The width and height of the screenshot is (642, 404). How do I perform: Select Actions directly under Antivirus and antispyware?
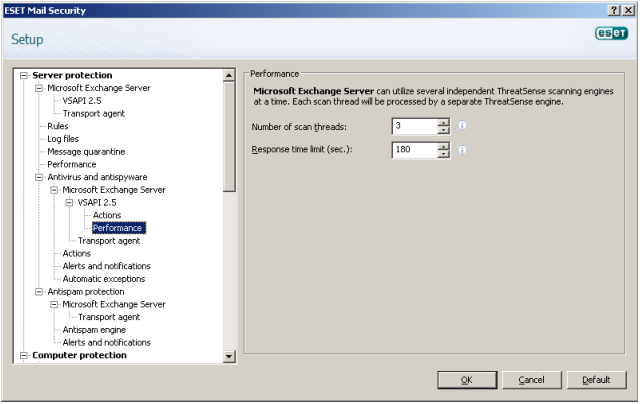click(77, 254)
